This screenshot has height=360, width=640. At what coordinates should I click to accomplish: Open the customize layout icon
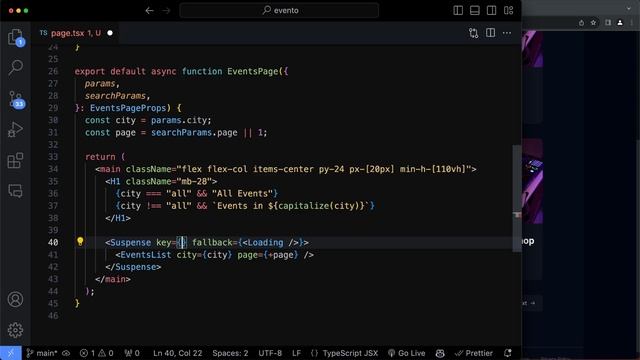pos(509,11)
